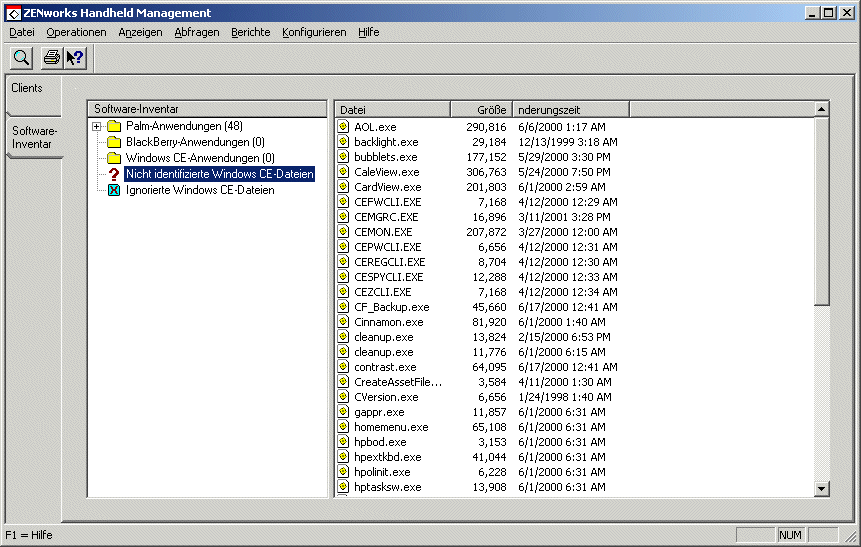Select Nicht identifizierte Windows CE-Dateien
This screenshot has height=547, width=861.
[220, 174]
